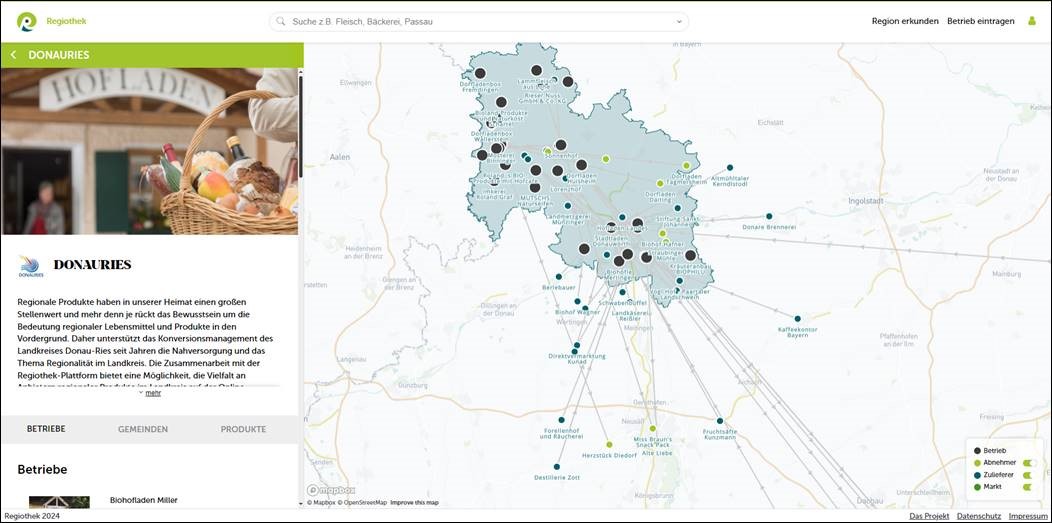Click the 'Sonnenhof' map label

pos(562,156)
